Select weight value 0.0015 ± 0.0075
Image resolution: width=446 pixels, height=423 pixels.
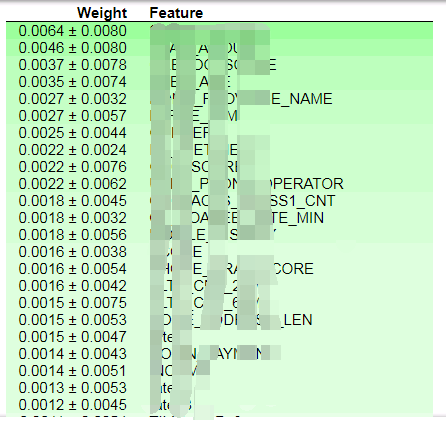(73, 303)
